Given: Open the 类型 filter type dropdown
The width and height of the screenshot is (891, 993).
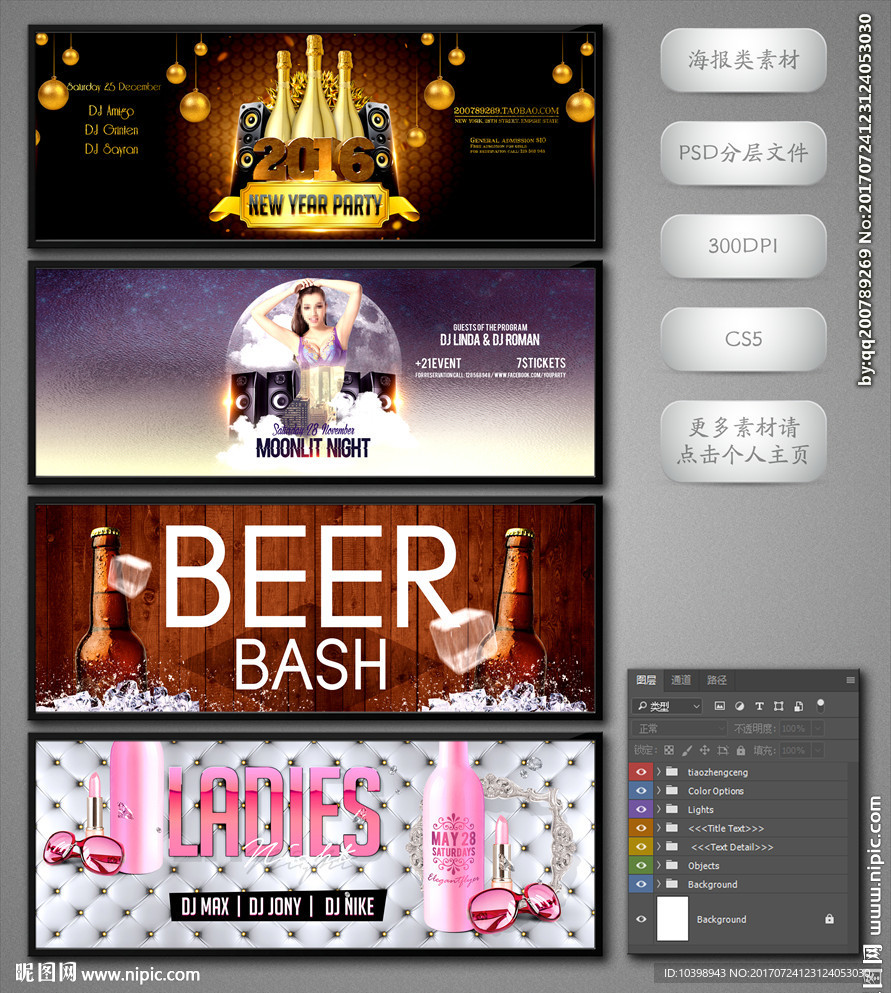Looking at the screenshot, I should 668,706.
